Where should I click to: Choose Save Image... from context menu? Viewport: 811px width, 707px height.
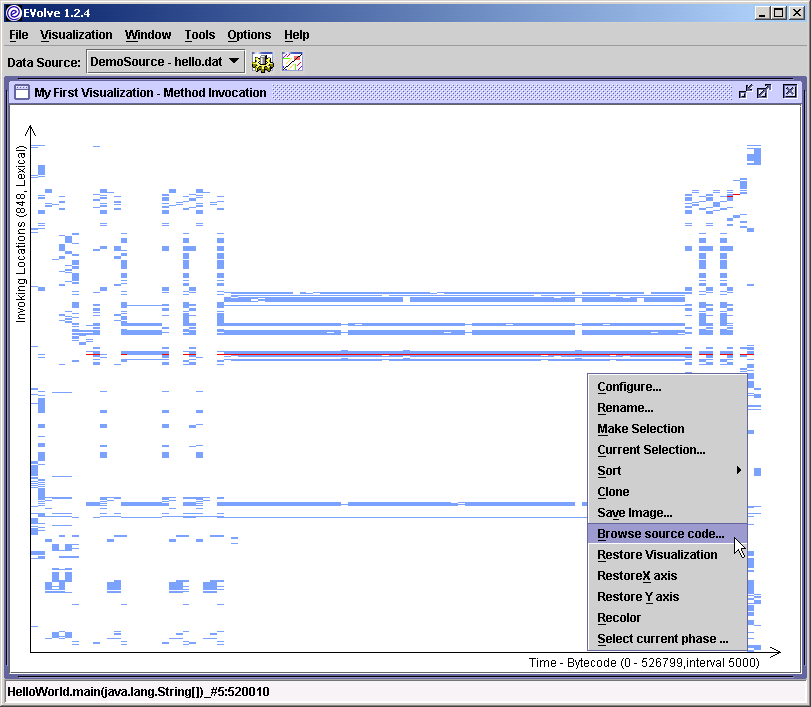point(667,513)
